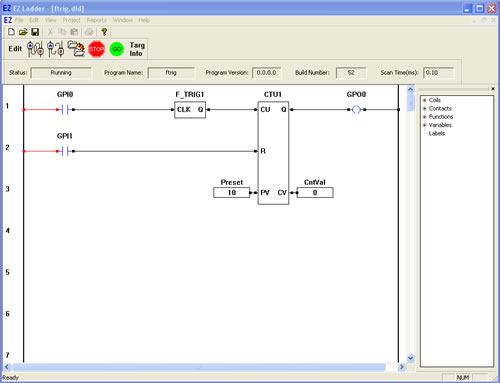This screenshot has height=383, width=500.
Task: Click the Scan Time field showing 0.10
Action: click(x=438, y=73)
